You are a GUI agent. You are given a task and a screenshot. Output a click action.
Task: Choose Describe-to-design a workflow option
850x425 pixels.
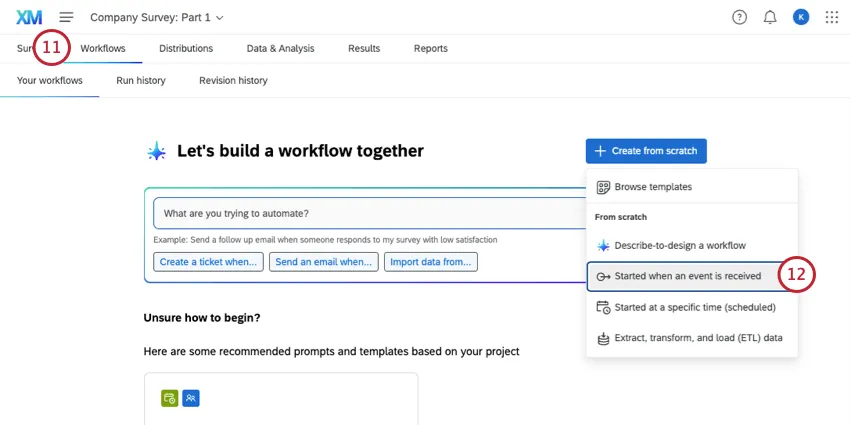[x=679, y=245]
